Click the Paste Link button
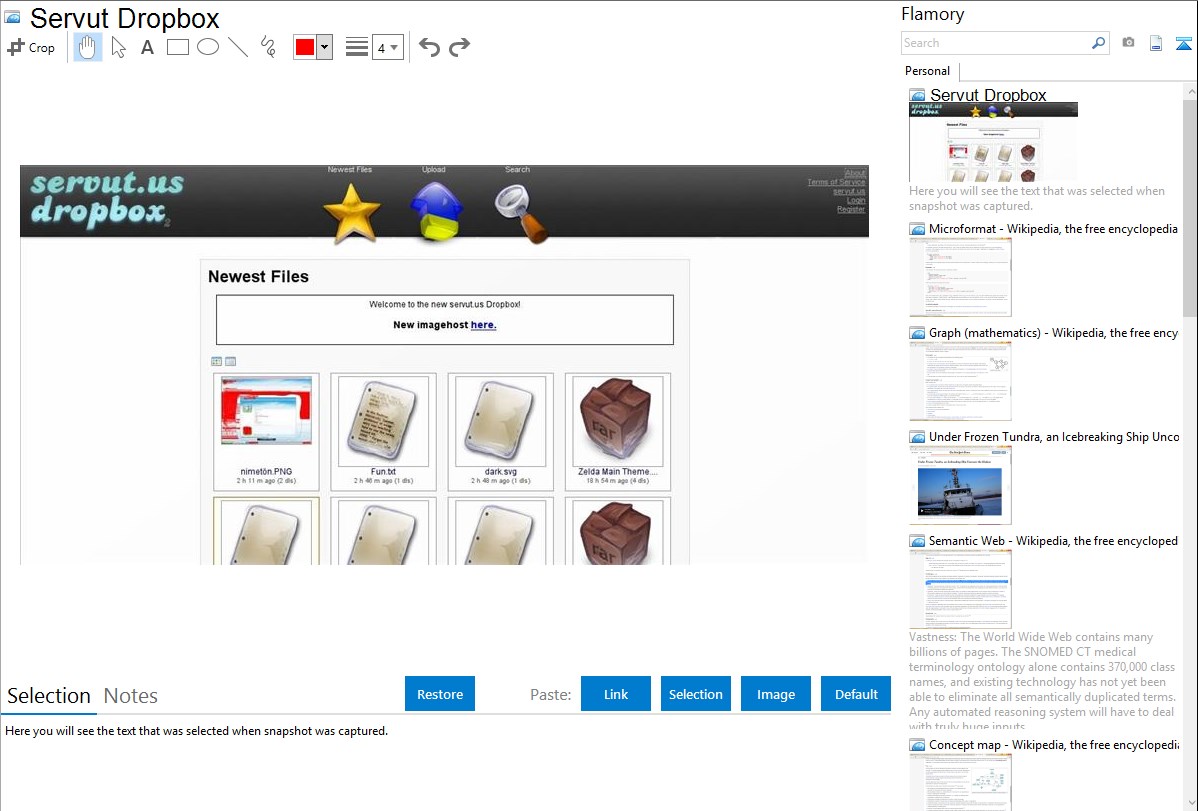The width and height of the screenshot is (1198, 811). [616, 694]
